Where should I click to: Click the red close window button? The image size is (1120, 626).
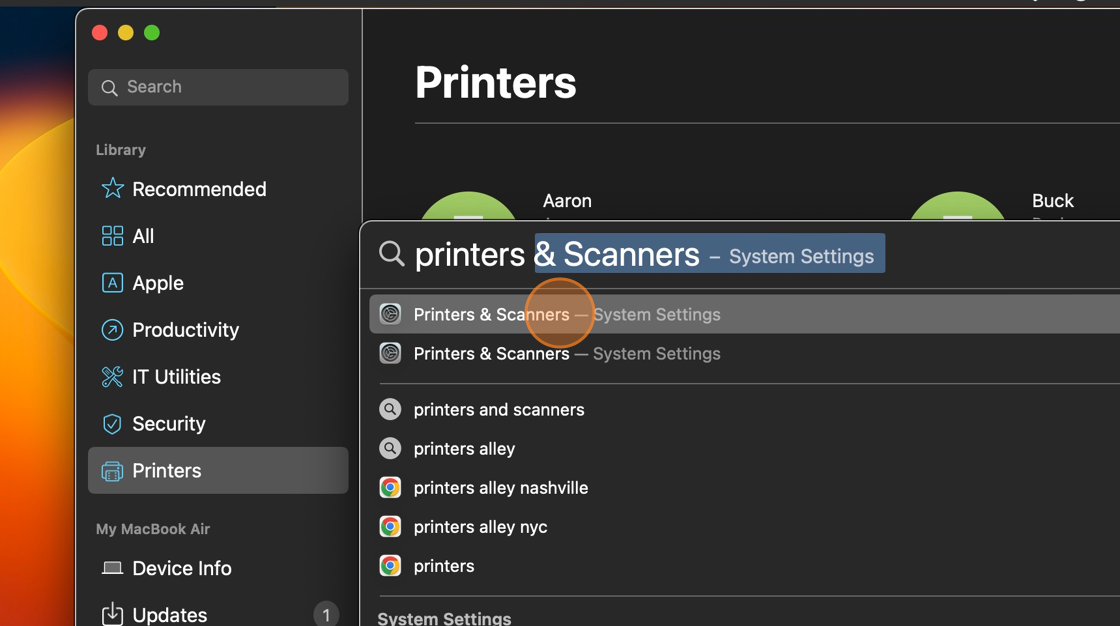tap(100, 33)
